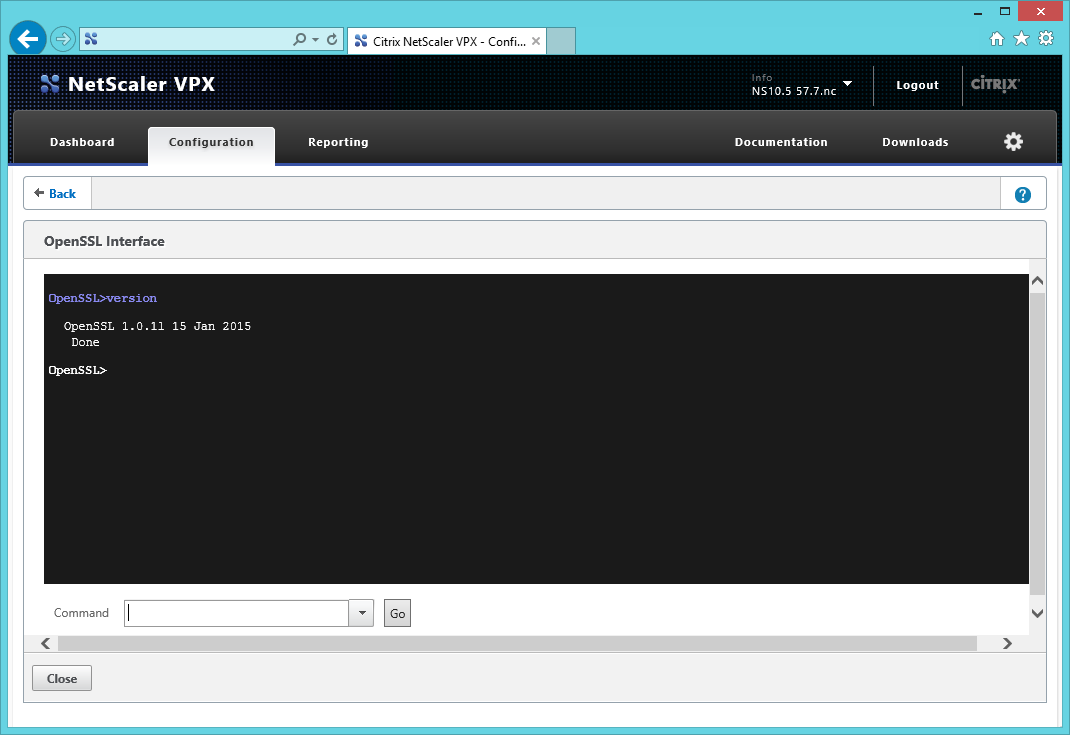Switch to the Configuration tab
This screenshot has width=1070, height=735.
(212, 145)
